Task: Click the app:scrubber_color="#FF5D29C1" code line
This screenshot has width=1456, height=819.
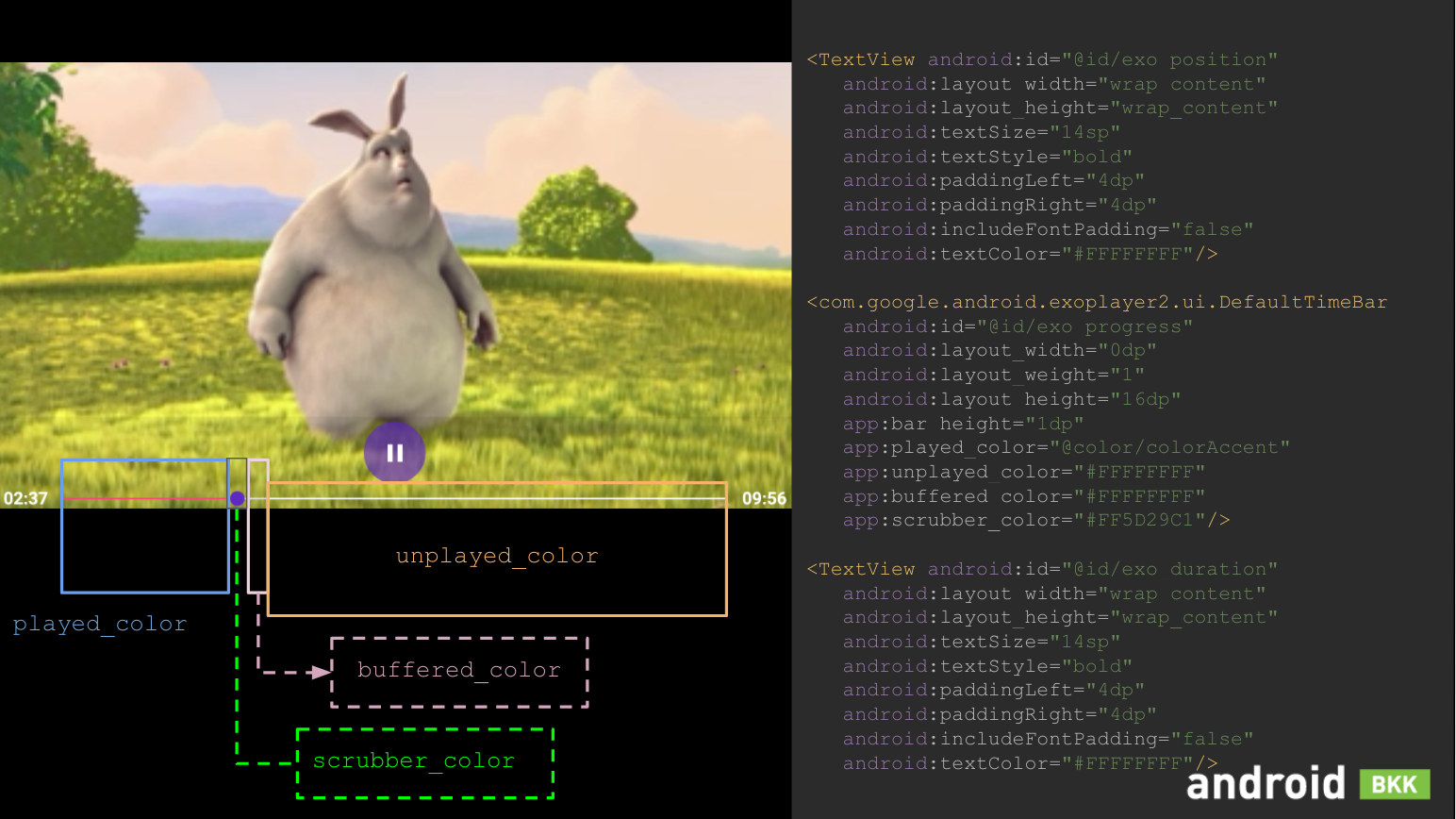Action: (x=1036, y=520)
